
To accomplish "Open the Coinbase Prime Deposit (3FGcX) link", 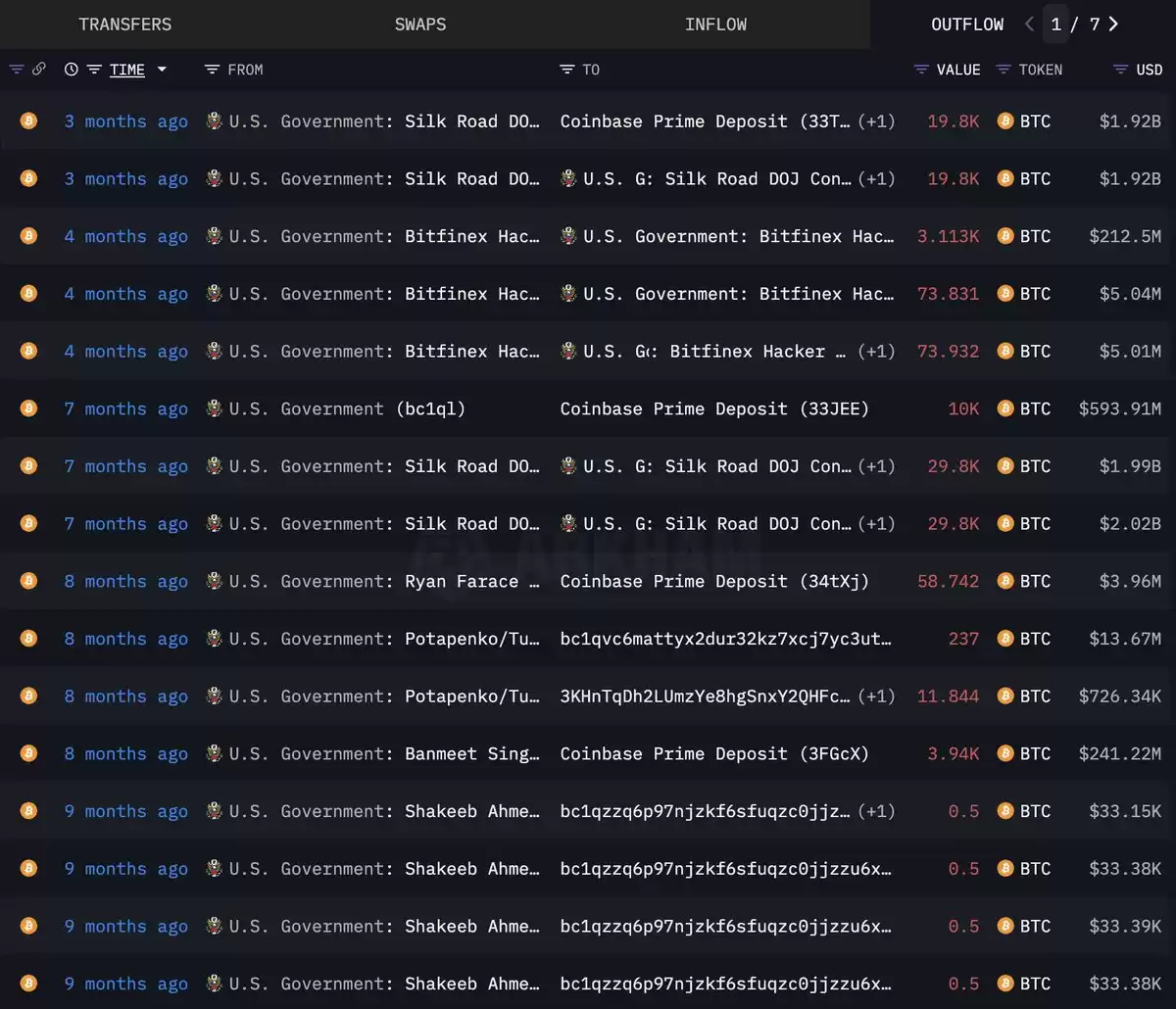I will (x=714, y=753).
